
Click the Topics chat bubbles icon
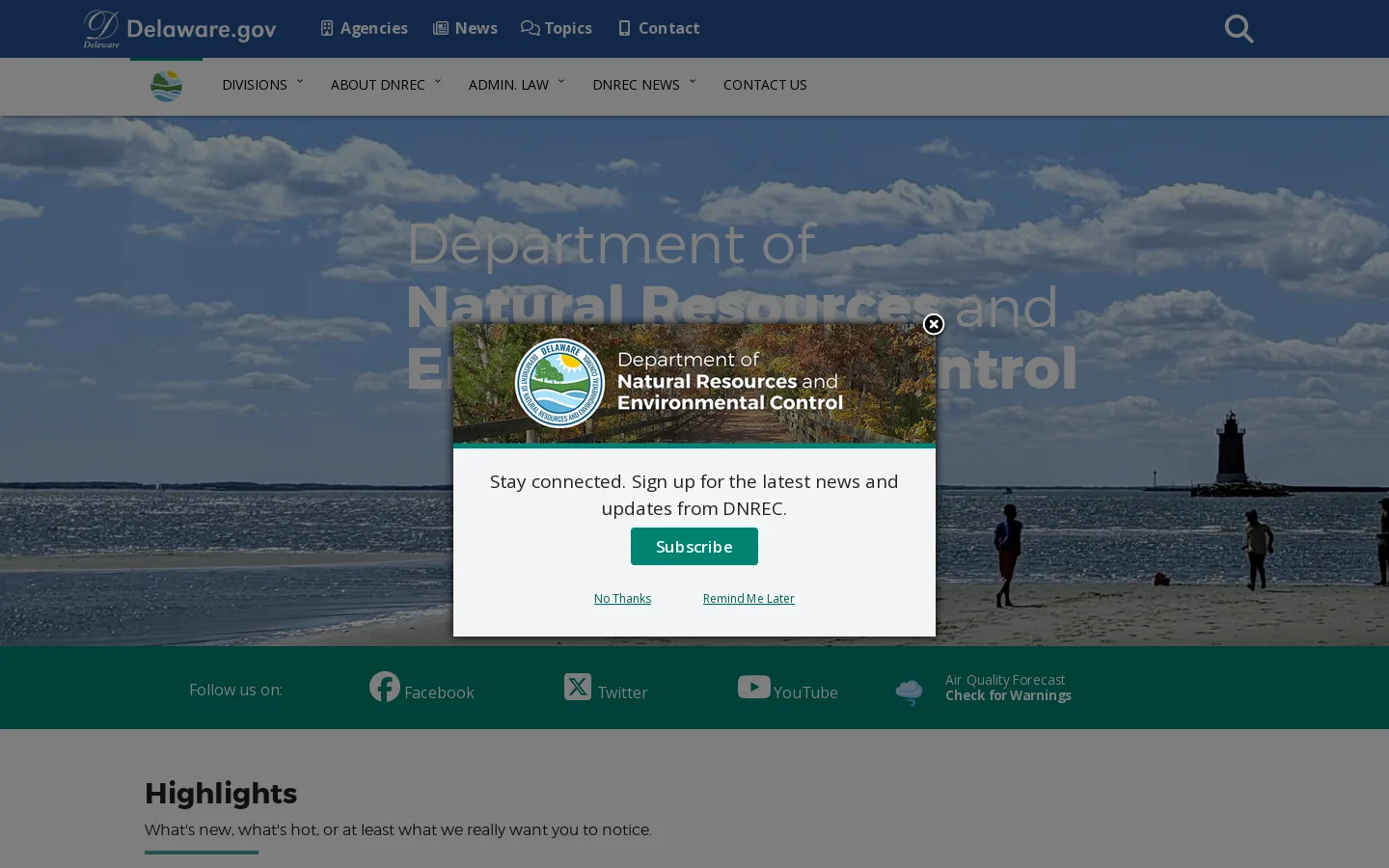[x=531, y=28]
